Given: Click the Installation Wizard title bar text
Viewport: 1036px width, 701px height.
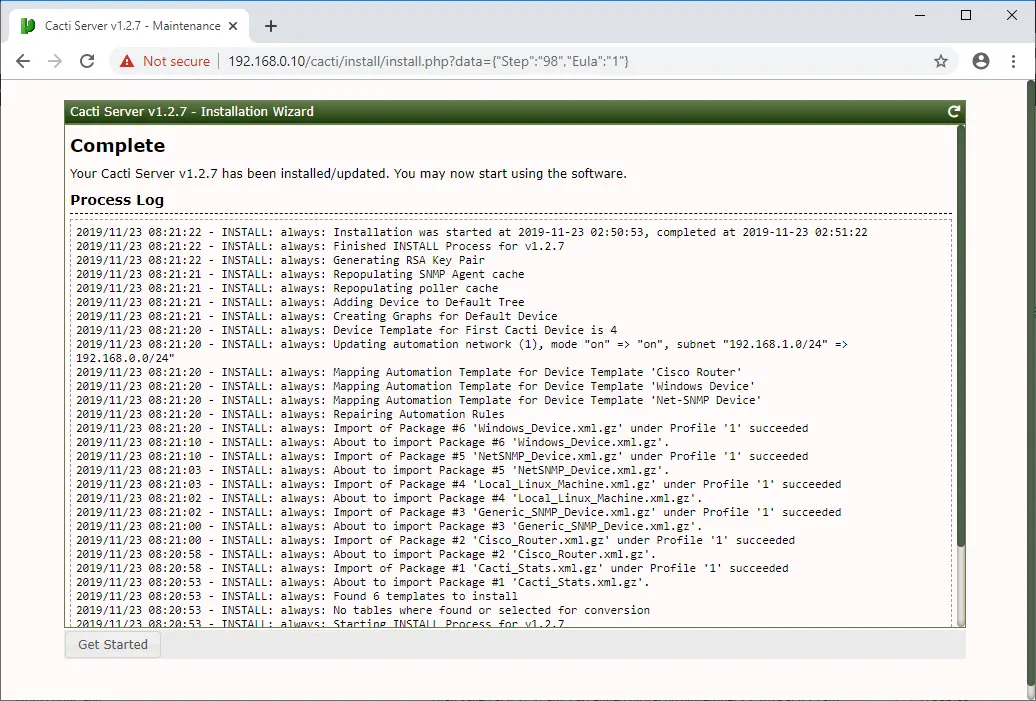Looking at the screenshot, I should click(192, 111).
